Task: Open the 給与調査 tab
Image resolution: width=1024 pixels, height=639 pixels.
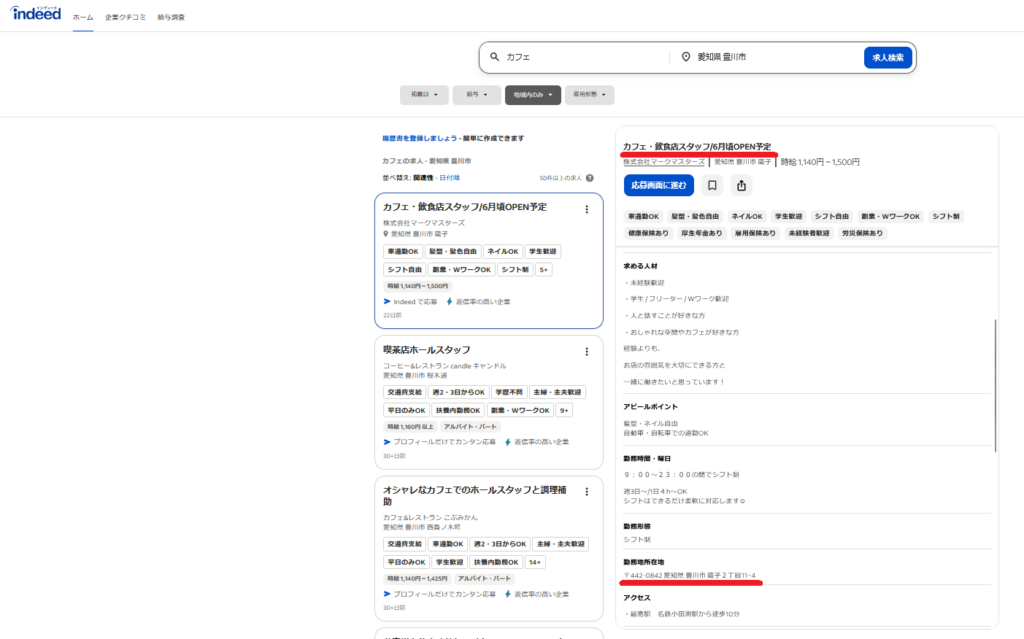Action: [171, 17]
